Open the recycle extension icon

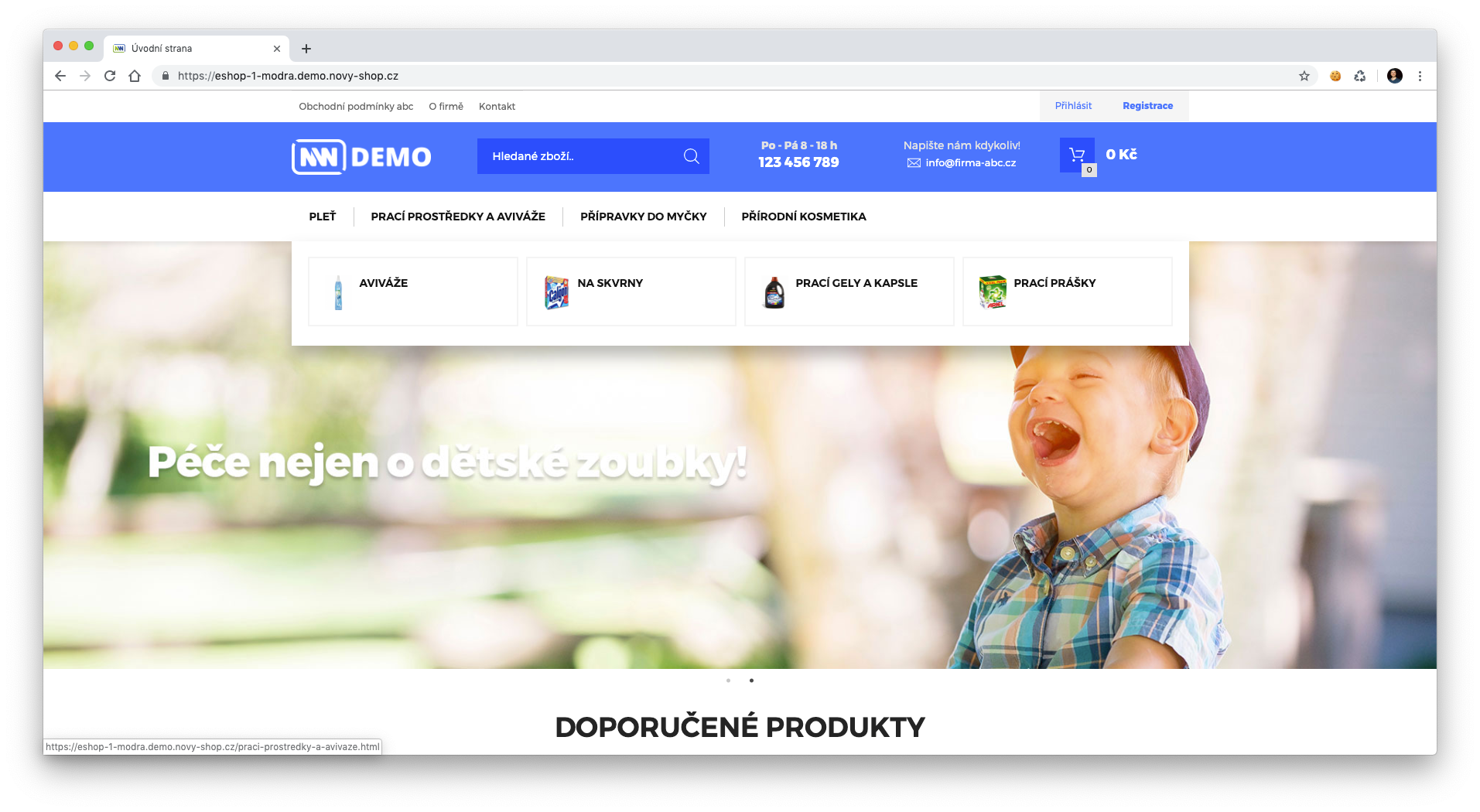point(1360,76)
